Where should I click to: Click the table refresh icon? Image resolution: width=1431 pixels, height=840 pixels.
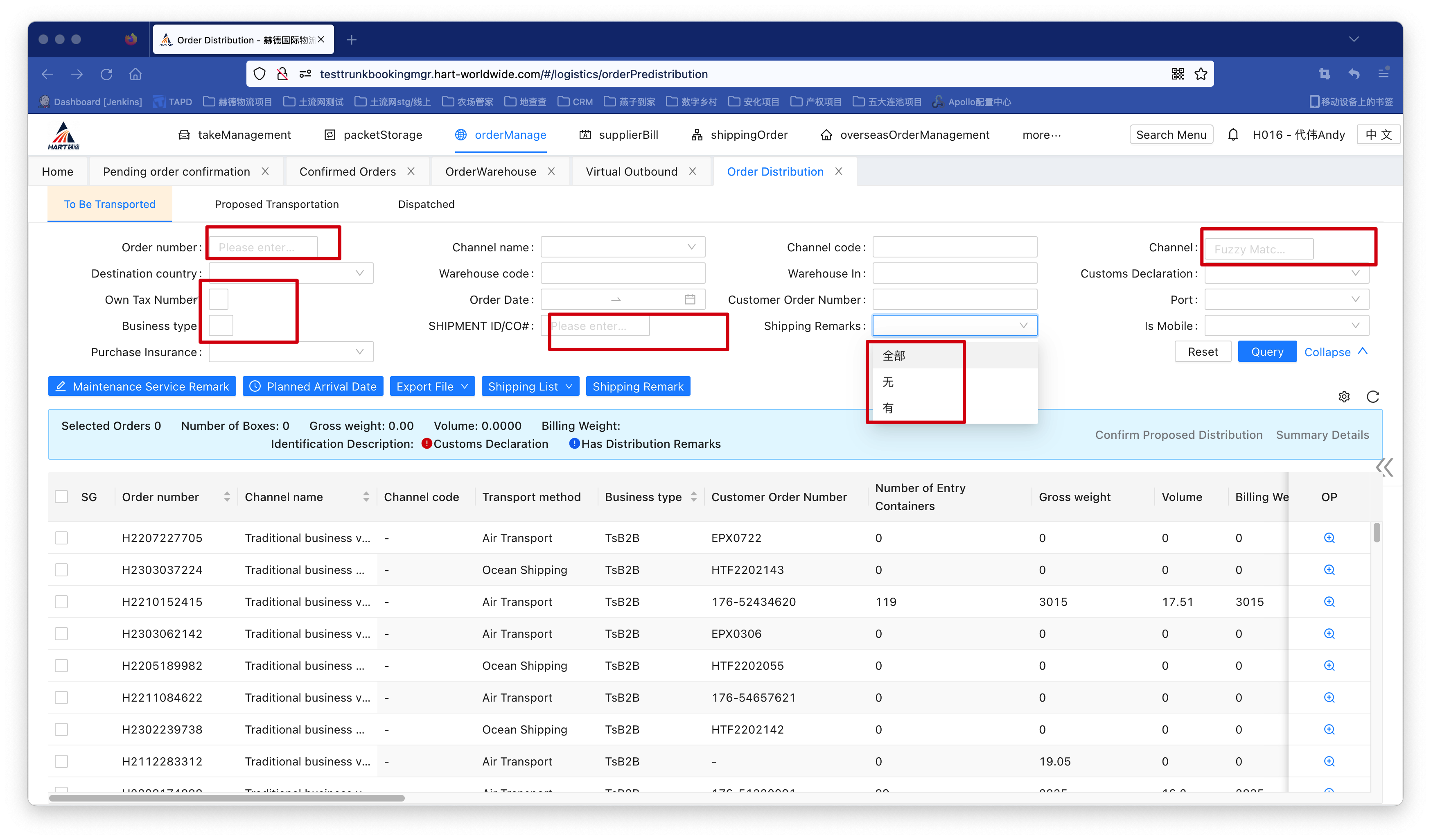tap(1372, 396)
